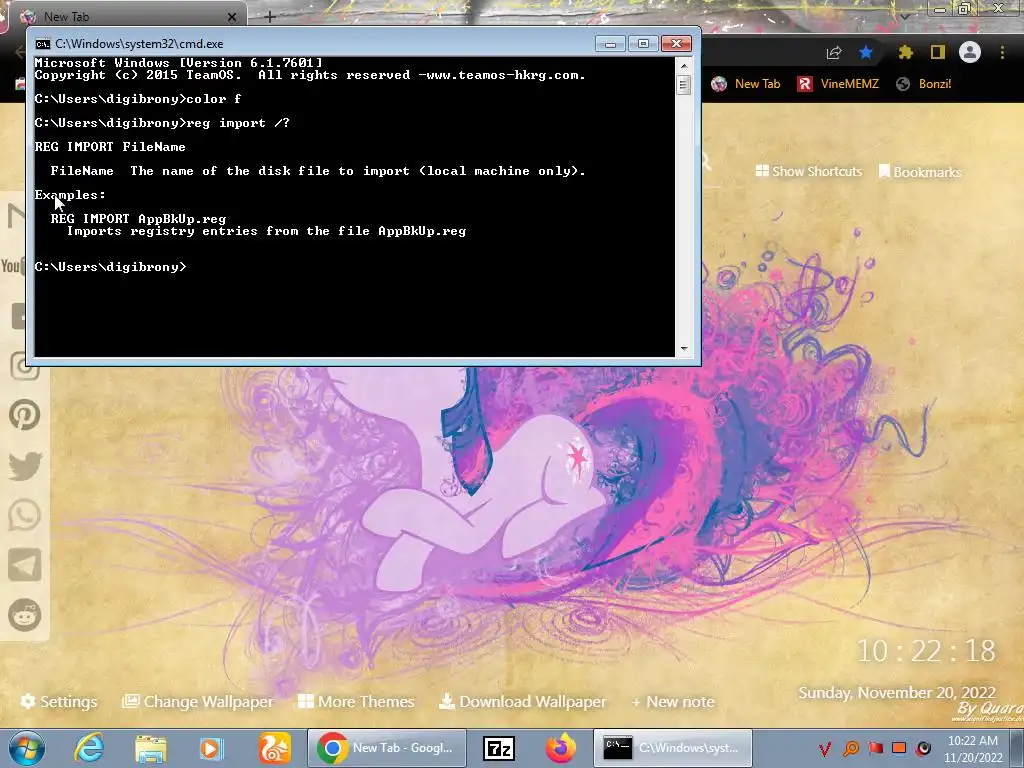Open the Action Center red flag icon

875,748
